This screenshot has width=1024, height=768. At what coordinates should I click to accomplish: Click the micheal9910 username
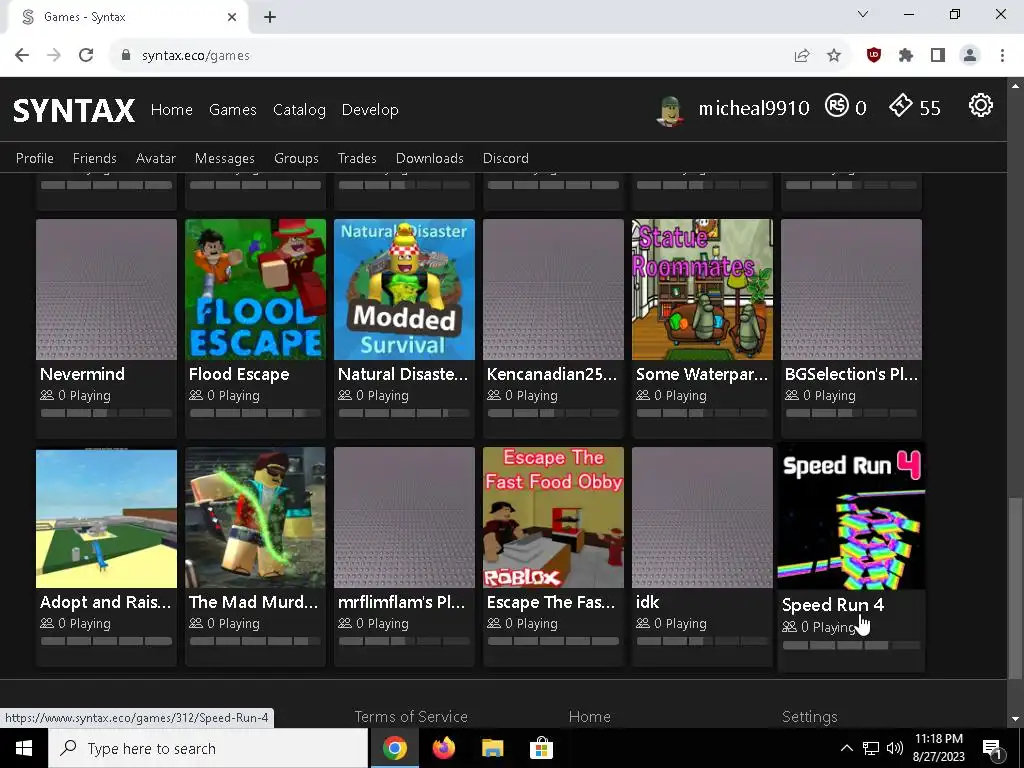[x=754, y=108]
